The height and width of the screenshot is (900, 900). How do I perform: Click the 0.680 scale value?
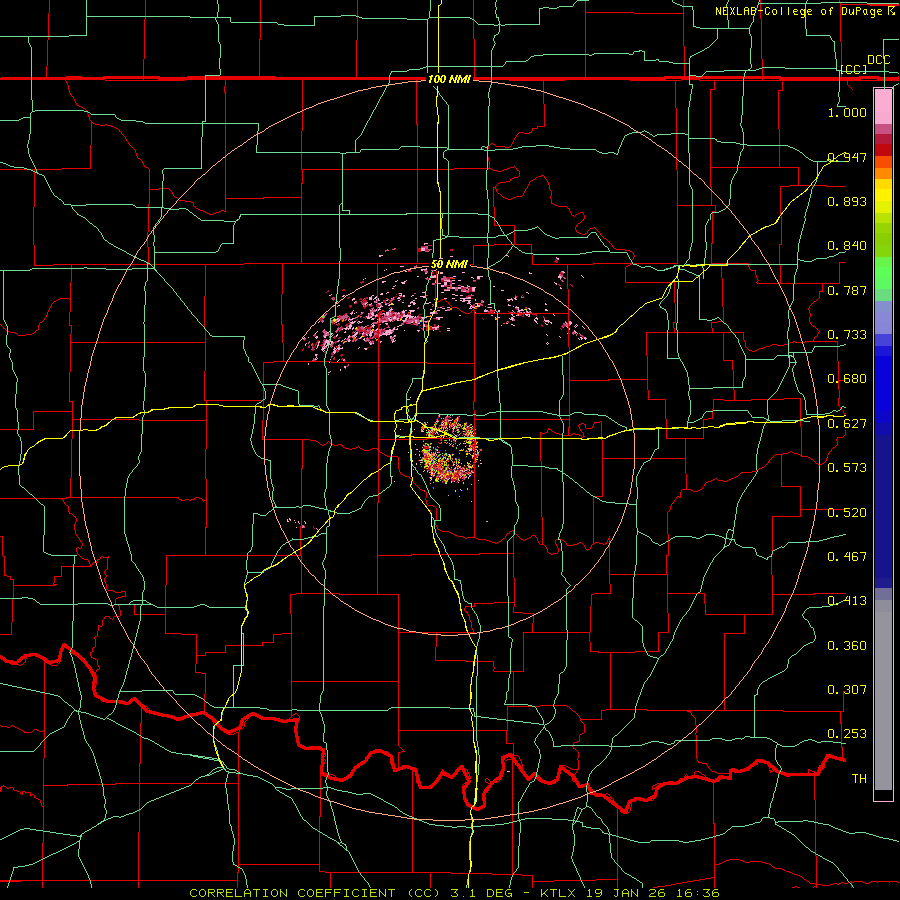pyautogui.click(x=847, y=379)
